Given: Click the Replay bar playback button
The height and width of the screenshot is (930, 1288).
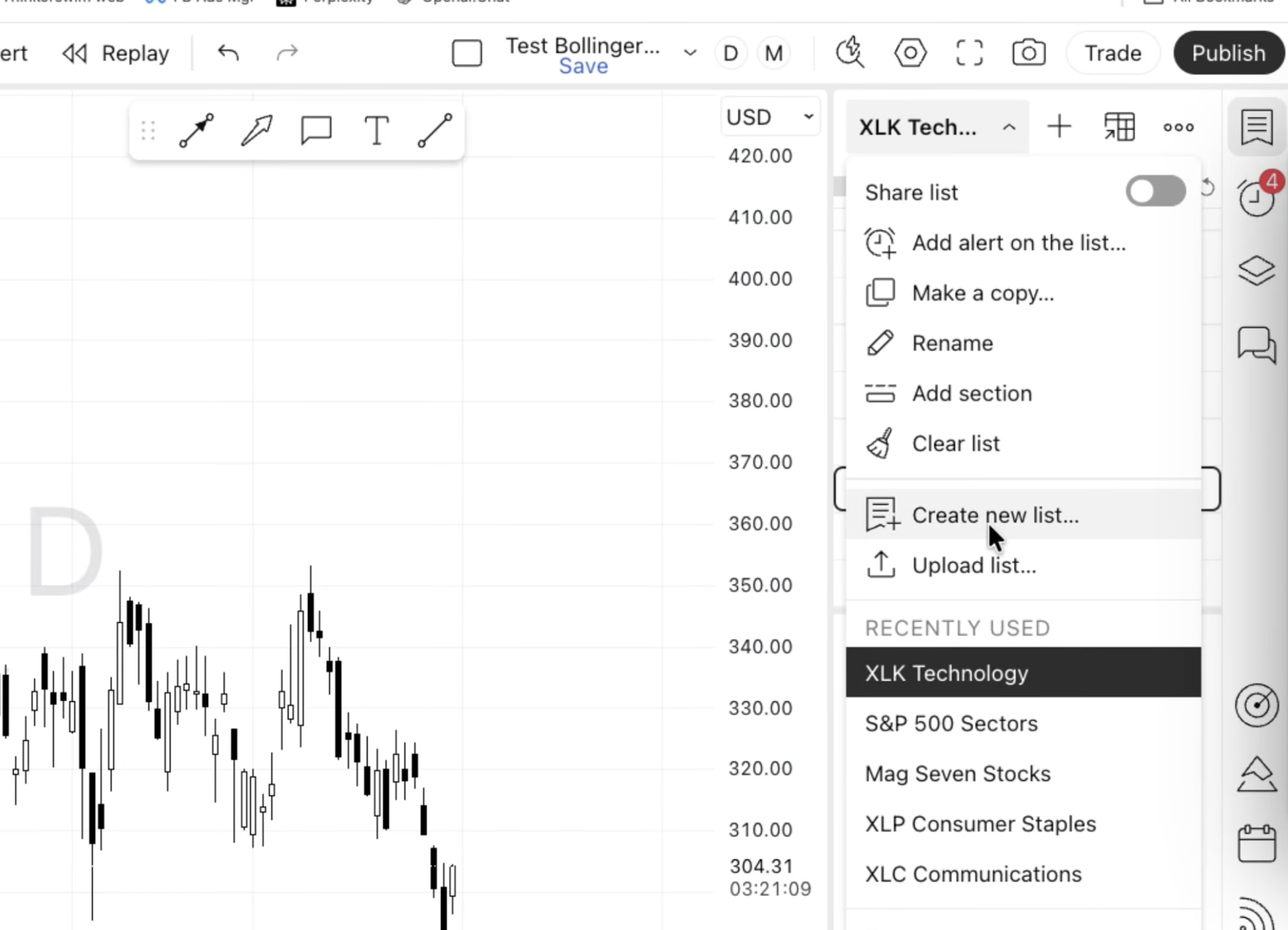Looking at the screenshot, I should click(116, 53).
